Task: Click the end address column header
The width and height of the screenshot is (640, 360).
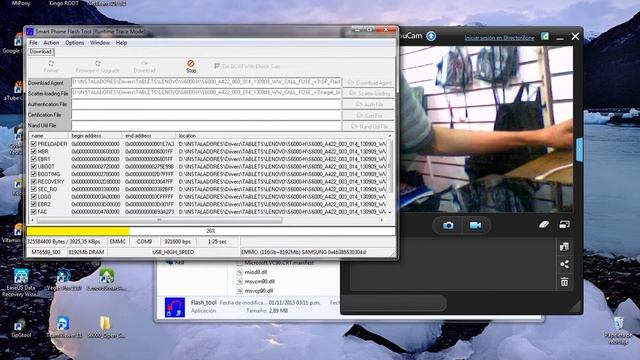Action: tap(149, 136)
